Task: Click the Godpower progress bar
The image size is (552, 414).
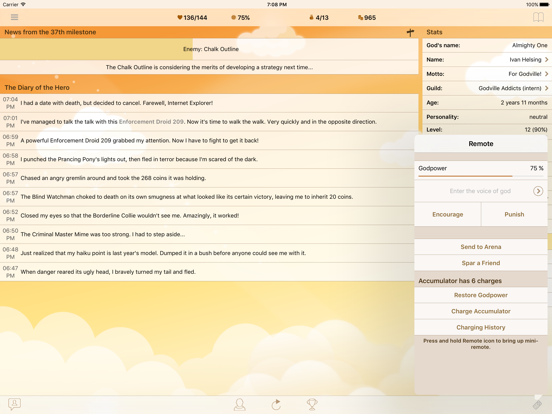Action: (481, 176)
